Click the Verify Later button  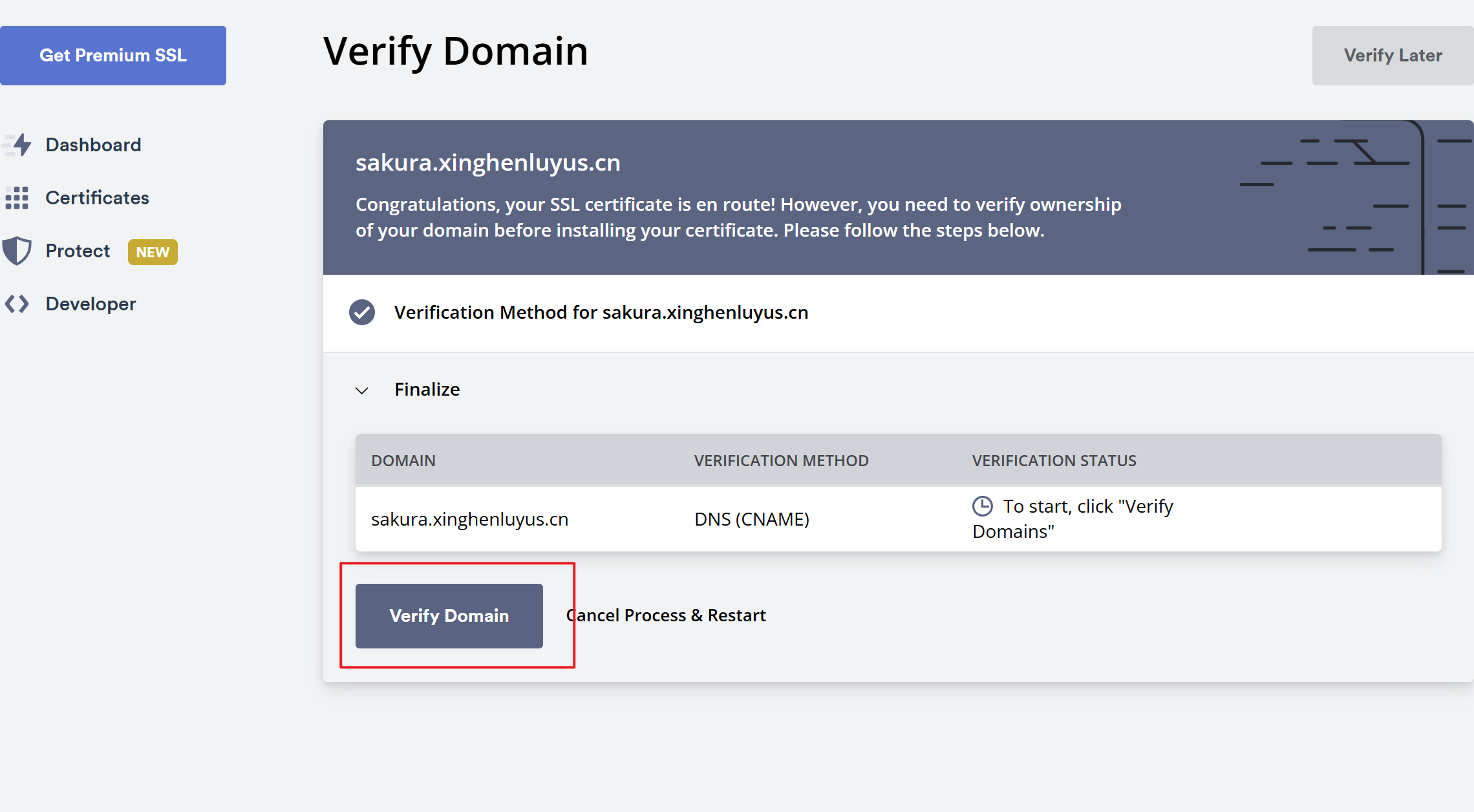pyautogui.click(x=1393, y=56)
